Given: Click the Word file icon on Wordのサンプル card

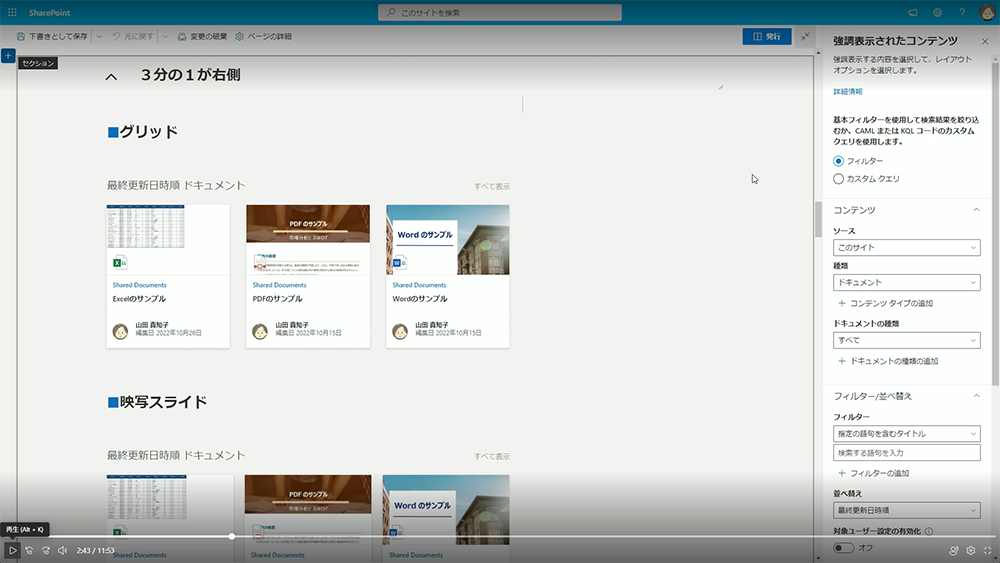Looking at the screenshot, I should (399, 262).
